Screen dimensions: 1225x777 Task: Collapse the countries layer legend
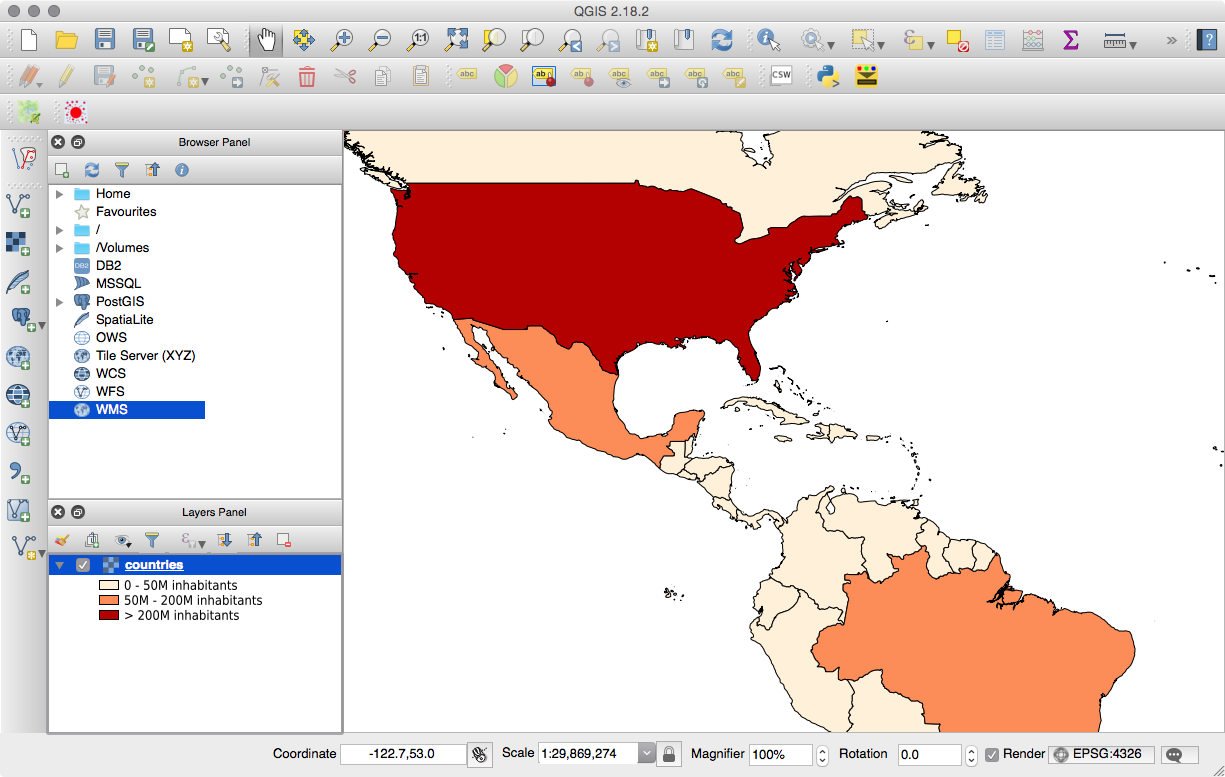pyautogui.click(x=59, y=566)
